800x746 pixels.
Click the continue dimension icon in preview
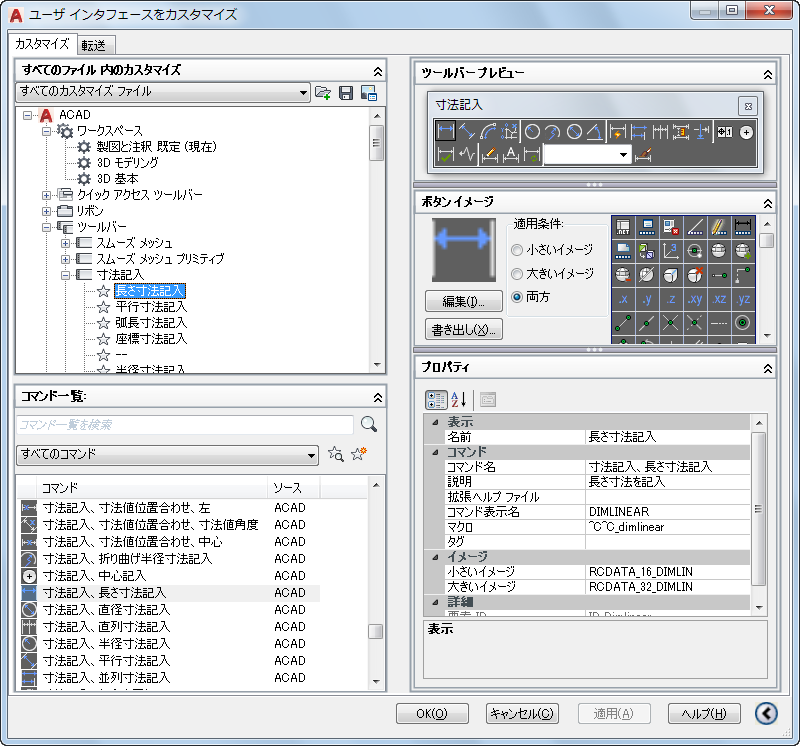coord(660,133)
